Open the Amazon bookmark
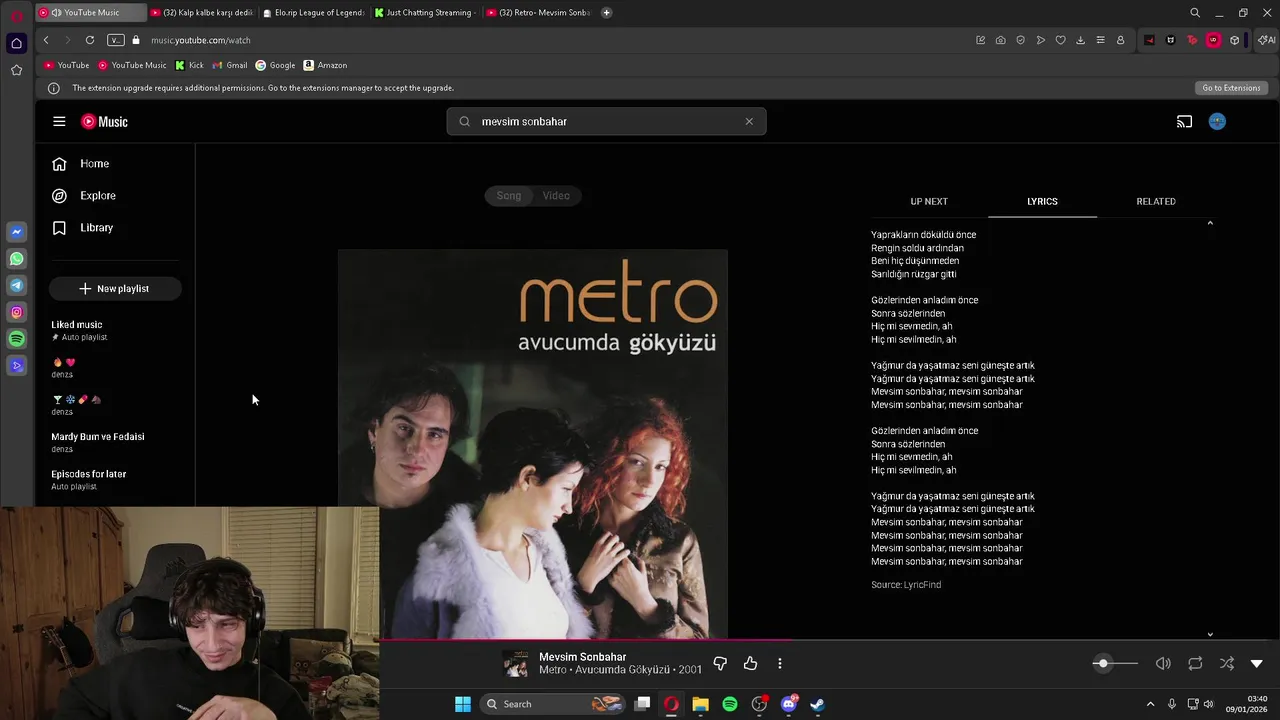The width and height of the screenshot is (1280, 720). (x=325, y=65)
